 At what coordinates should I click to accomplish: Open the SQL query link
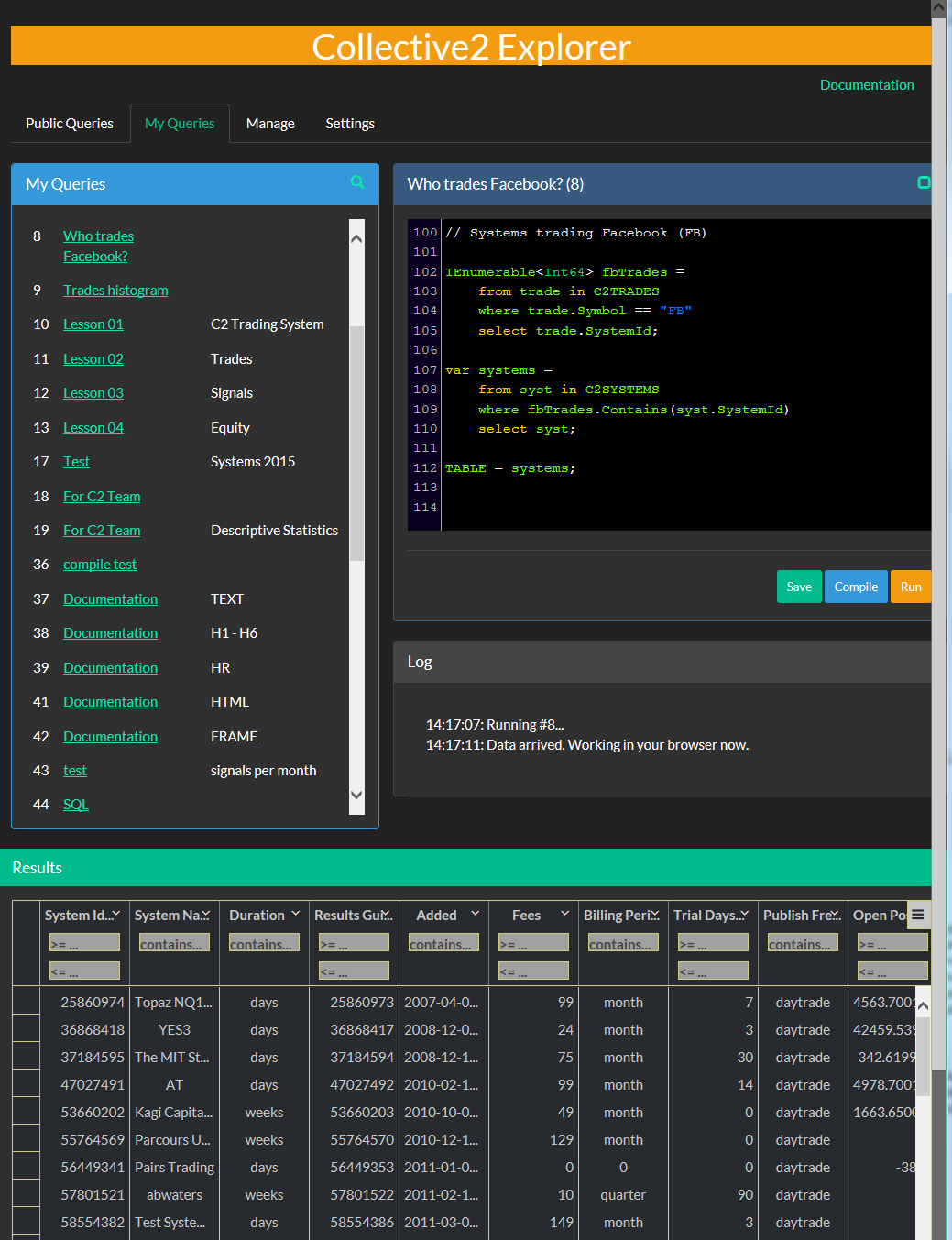[76, 805]
